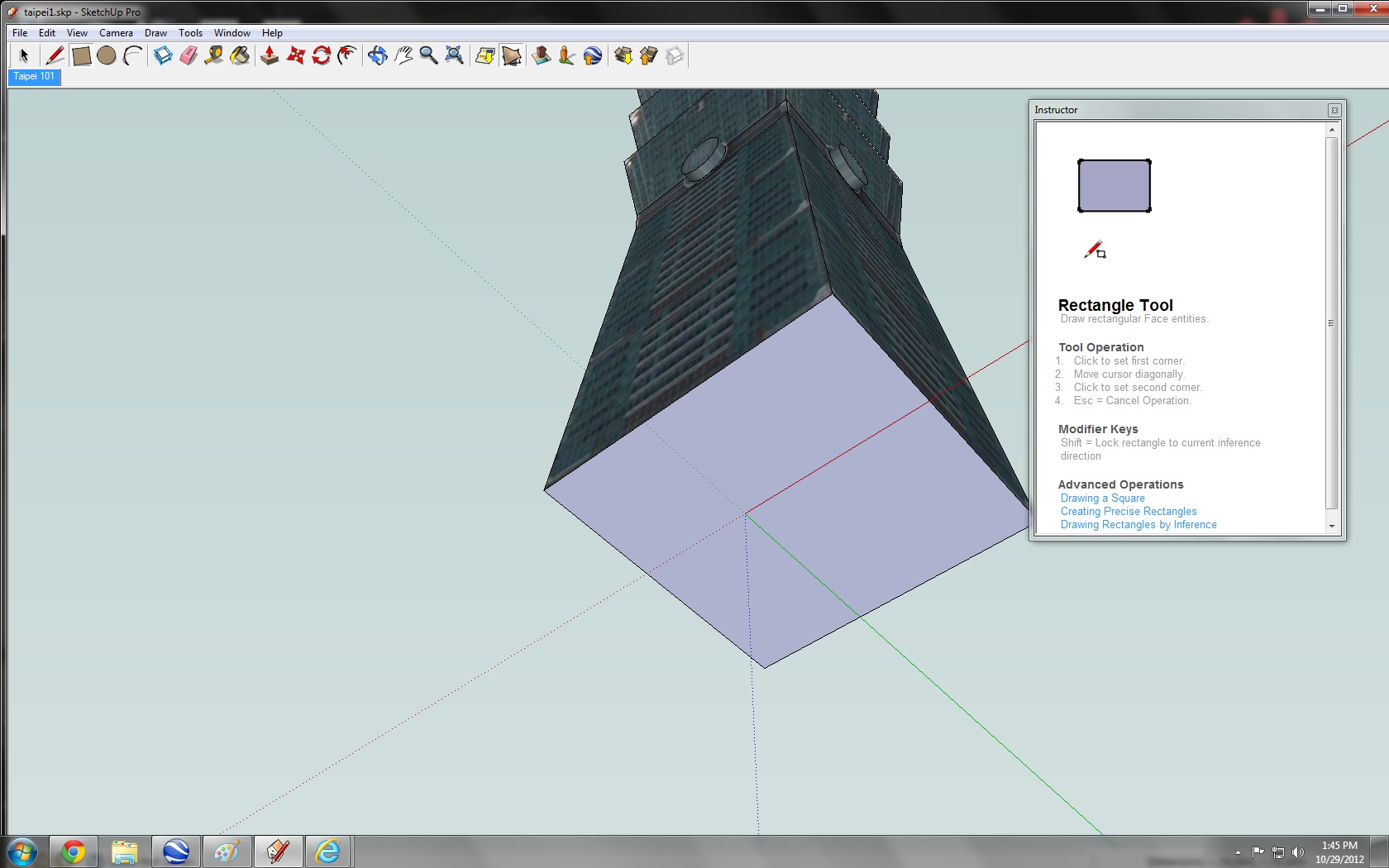Screen dimensions: 1389x868
Task: Open the Window menu
Action: (232, 33)
